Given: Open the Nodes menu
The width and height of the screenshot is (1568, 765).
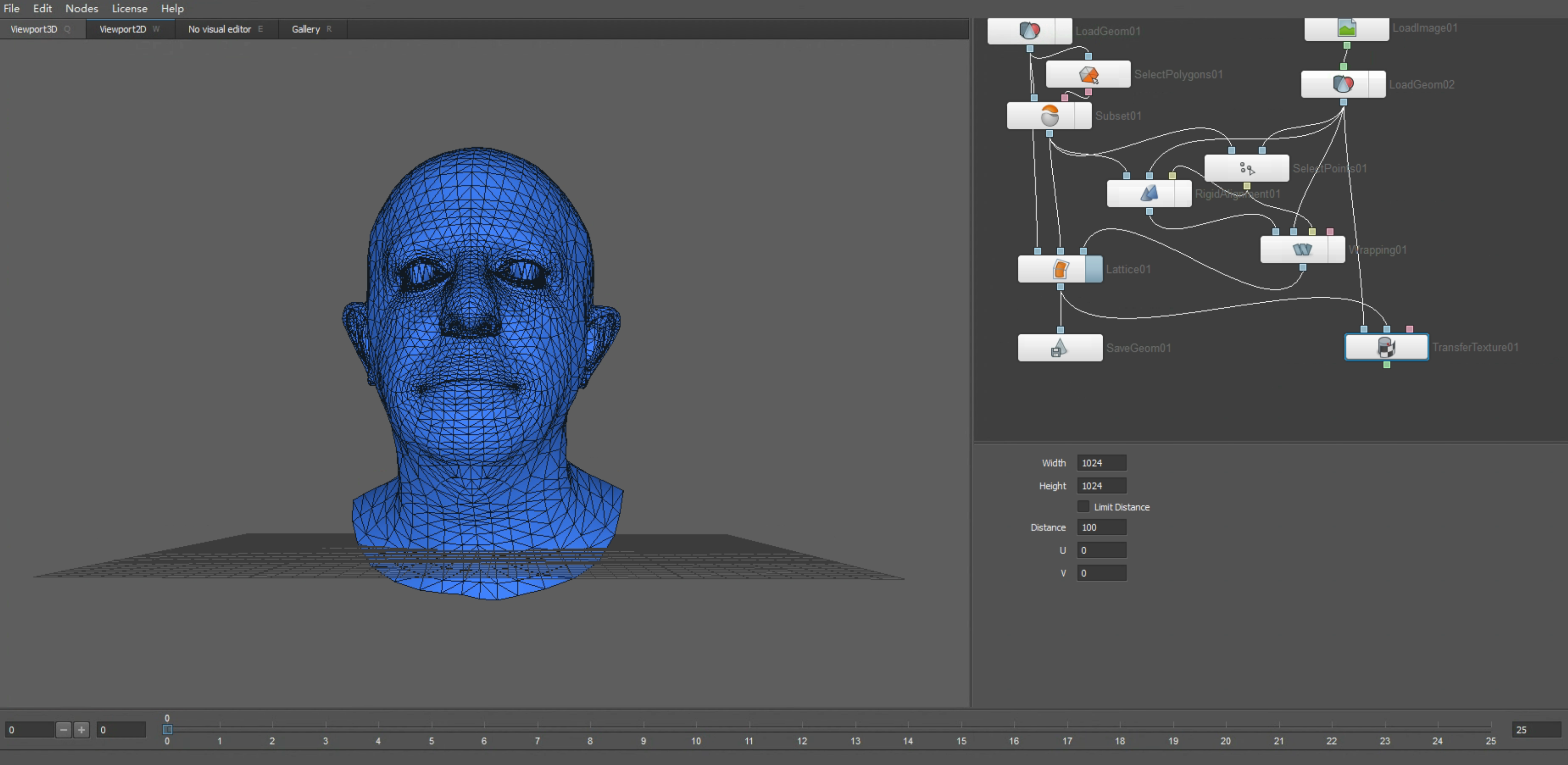Looking at the screenshot, I should (82, 9).
